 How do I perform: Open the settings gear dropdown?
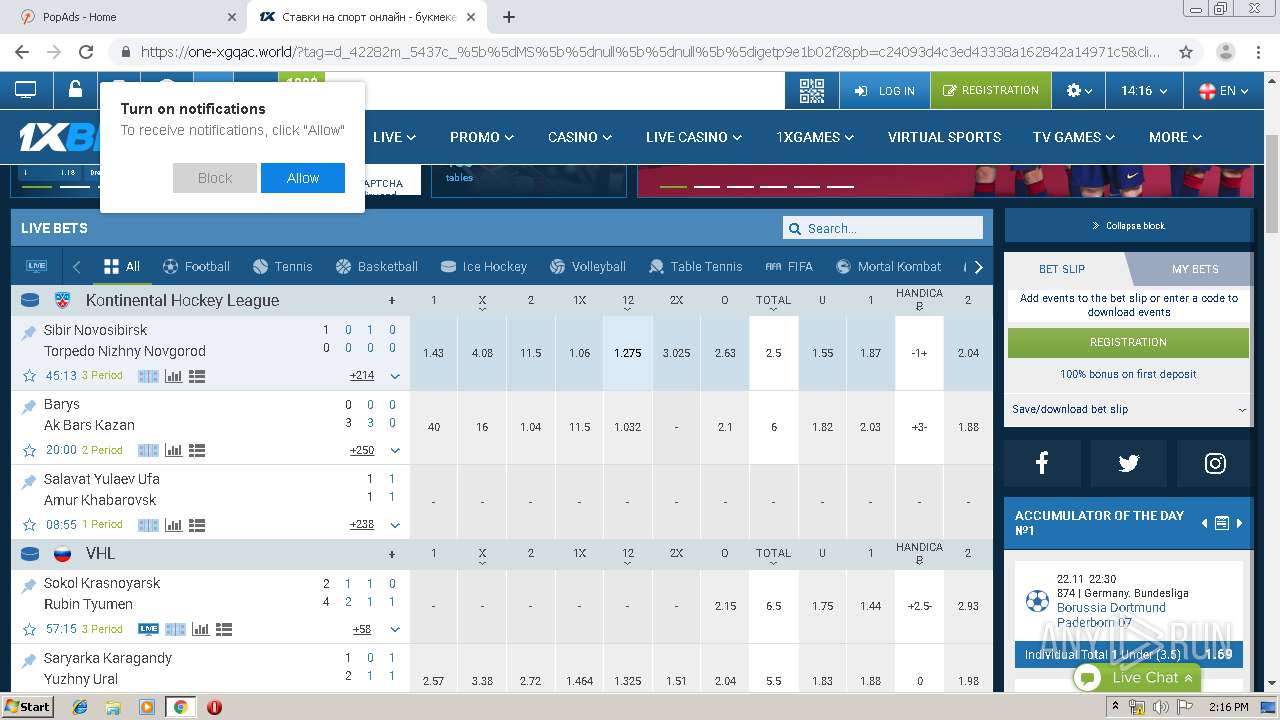coord(1078,91)
